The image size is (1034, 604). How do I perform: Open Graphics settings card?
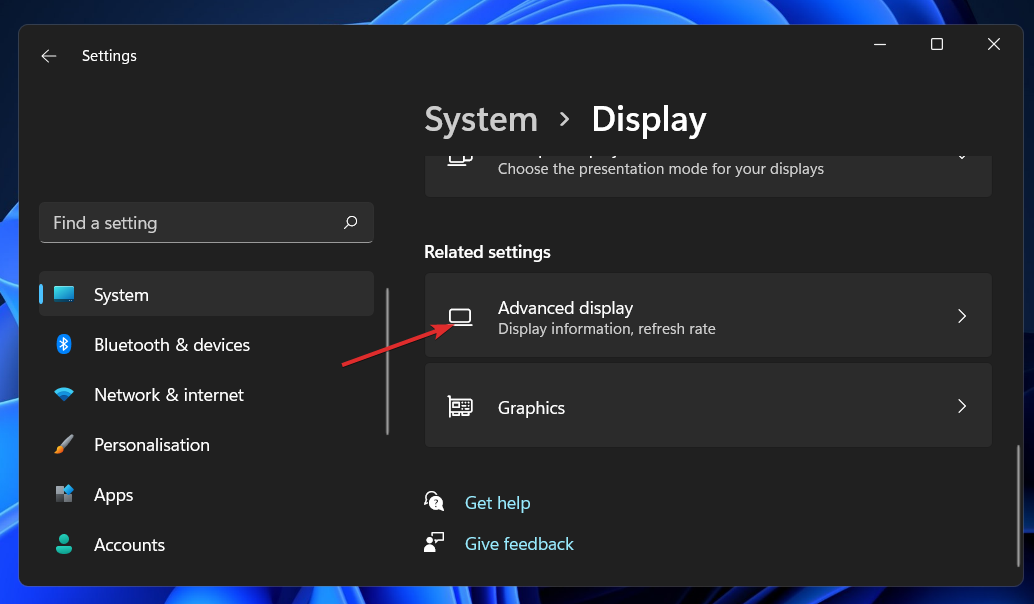(x=708, y=406)
